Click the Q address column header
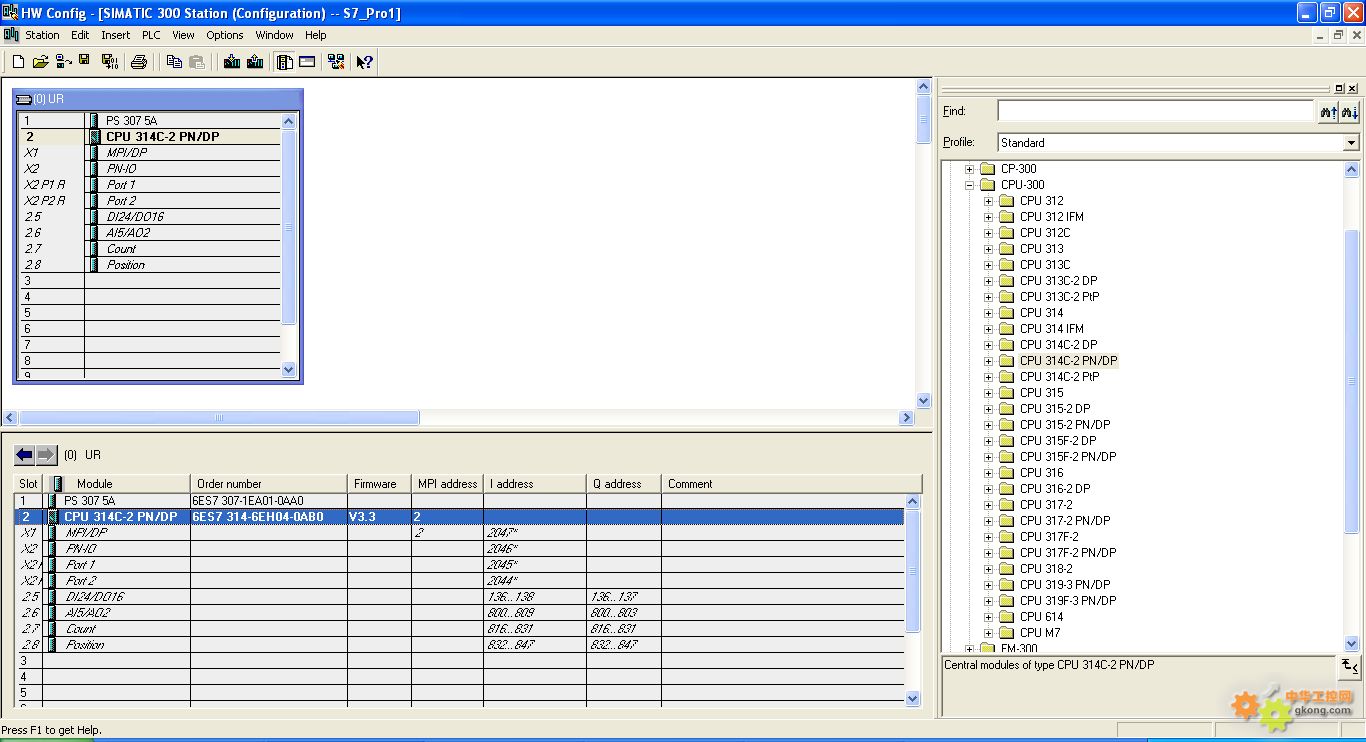This screenshot has width=1366, height=742. [x=624, y=484]
